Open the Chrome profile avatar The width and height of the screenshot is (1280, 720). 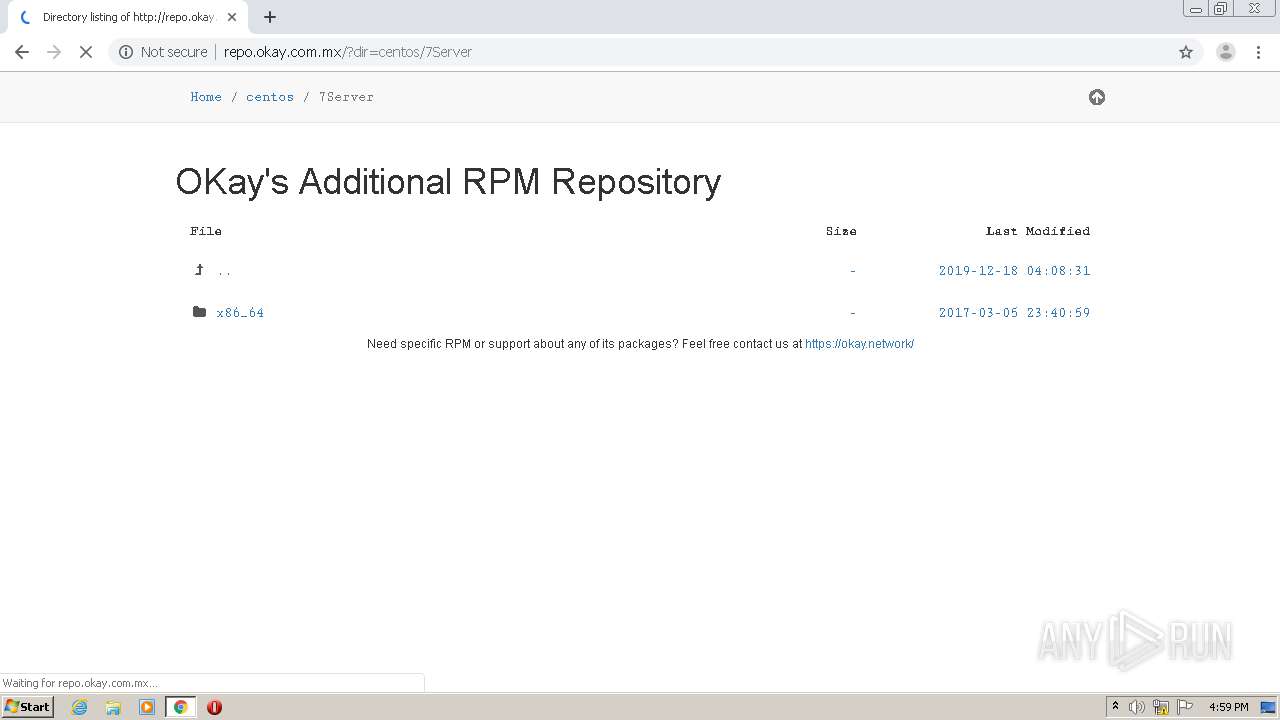[1226, 52]
